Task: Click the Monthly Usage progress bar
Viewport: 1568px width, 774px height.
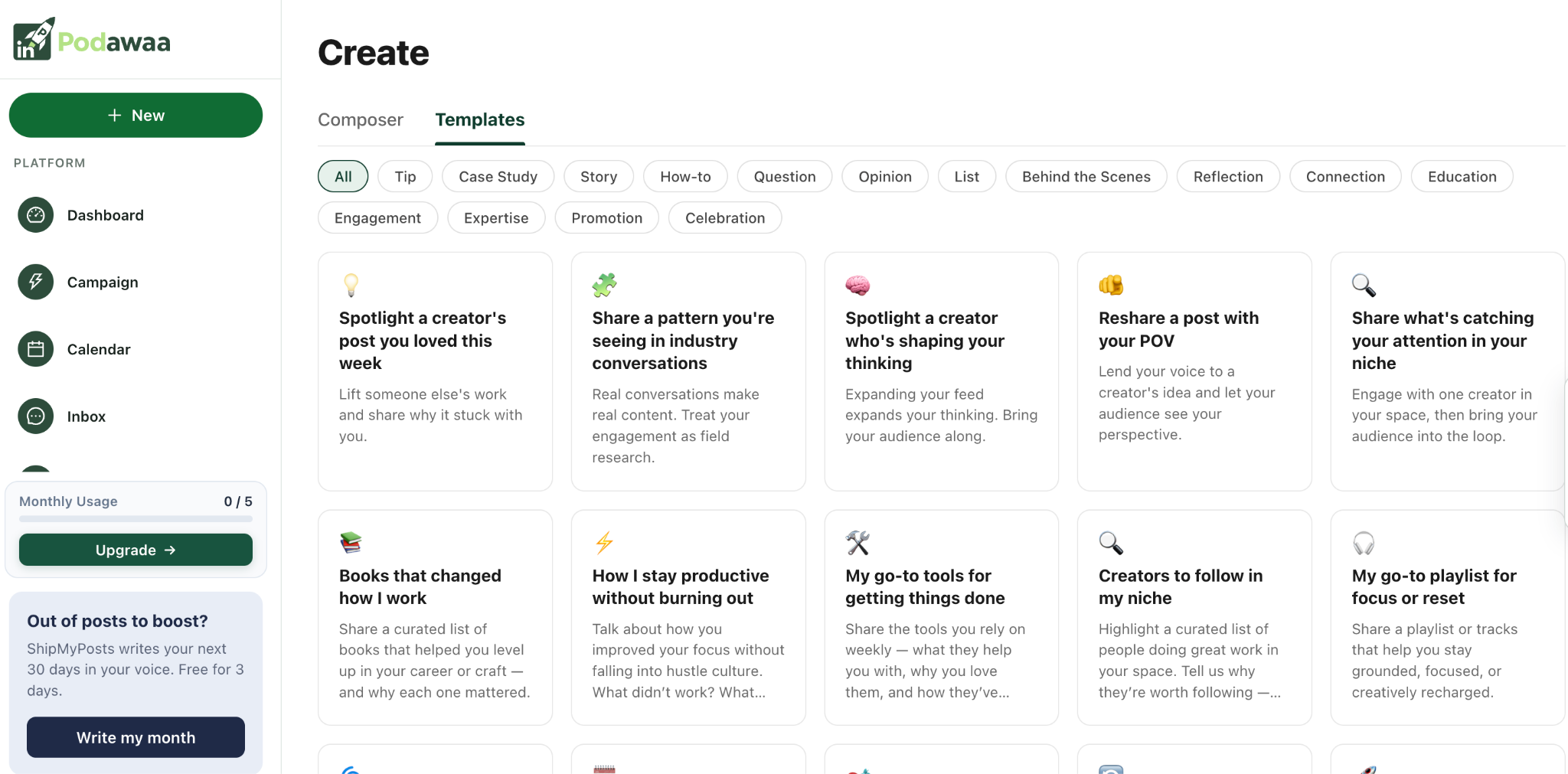Action: point(136,519)
